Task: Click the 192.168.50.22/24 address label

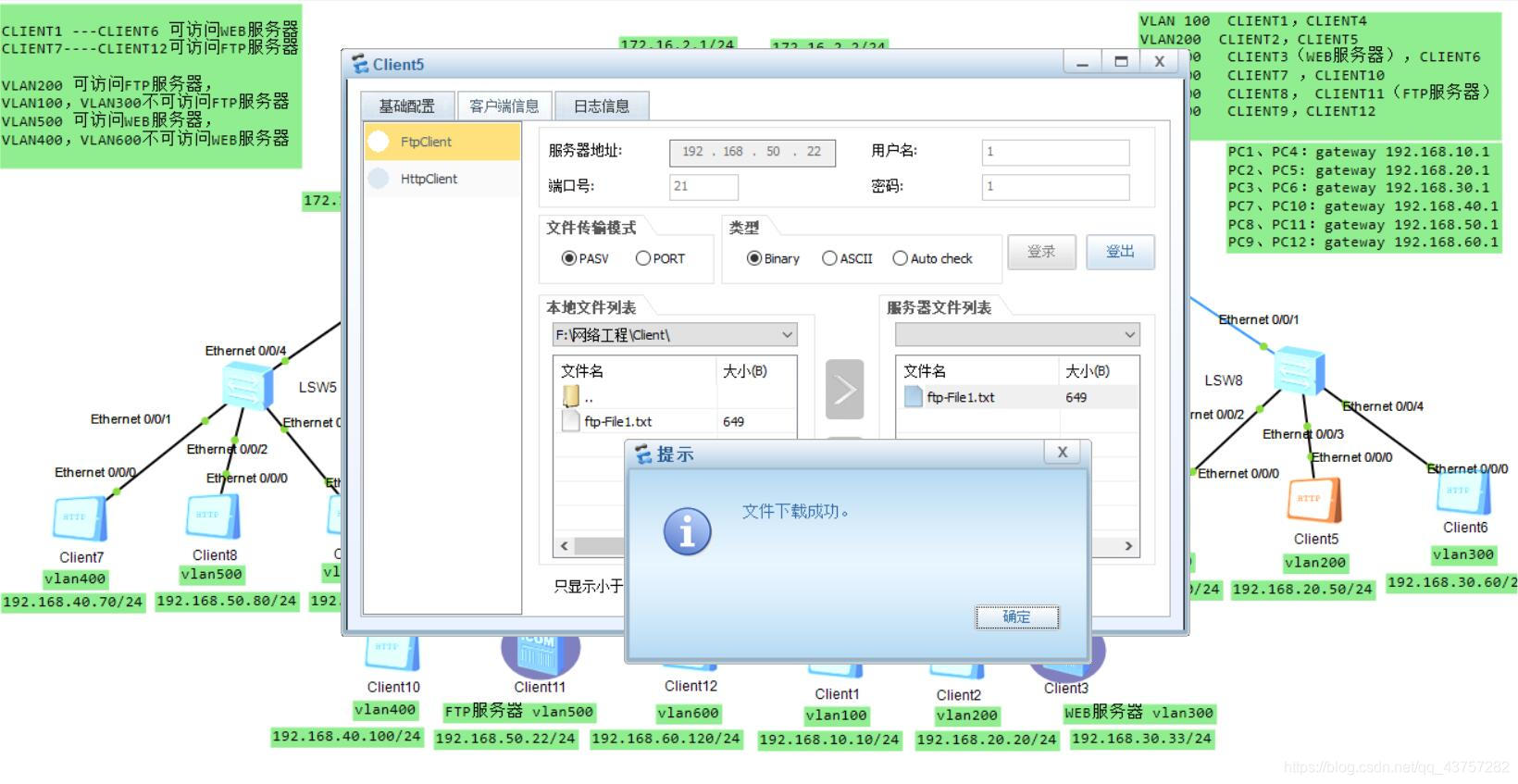Action: (x=505, y=739)
